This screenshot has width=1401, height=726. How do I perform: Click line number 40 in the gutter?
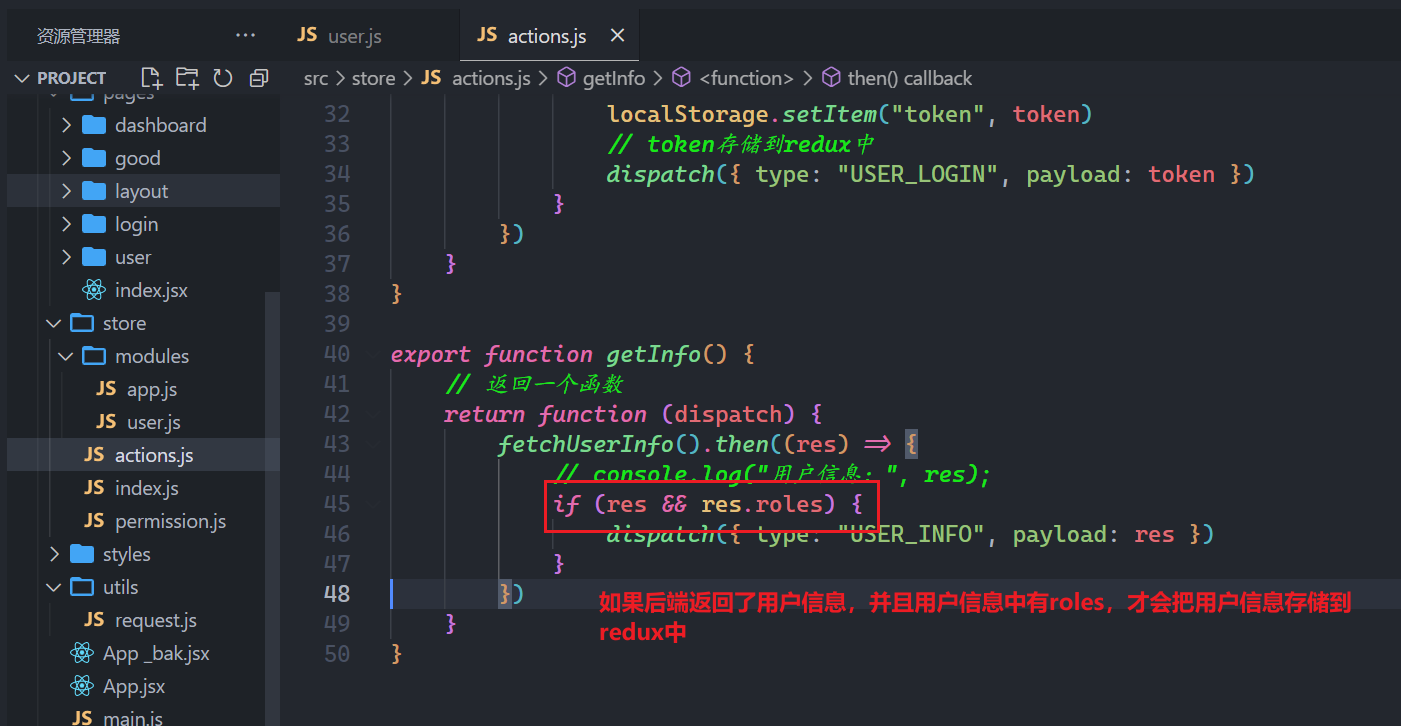[337, 354]
